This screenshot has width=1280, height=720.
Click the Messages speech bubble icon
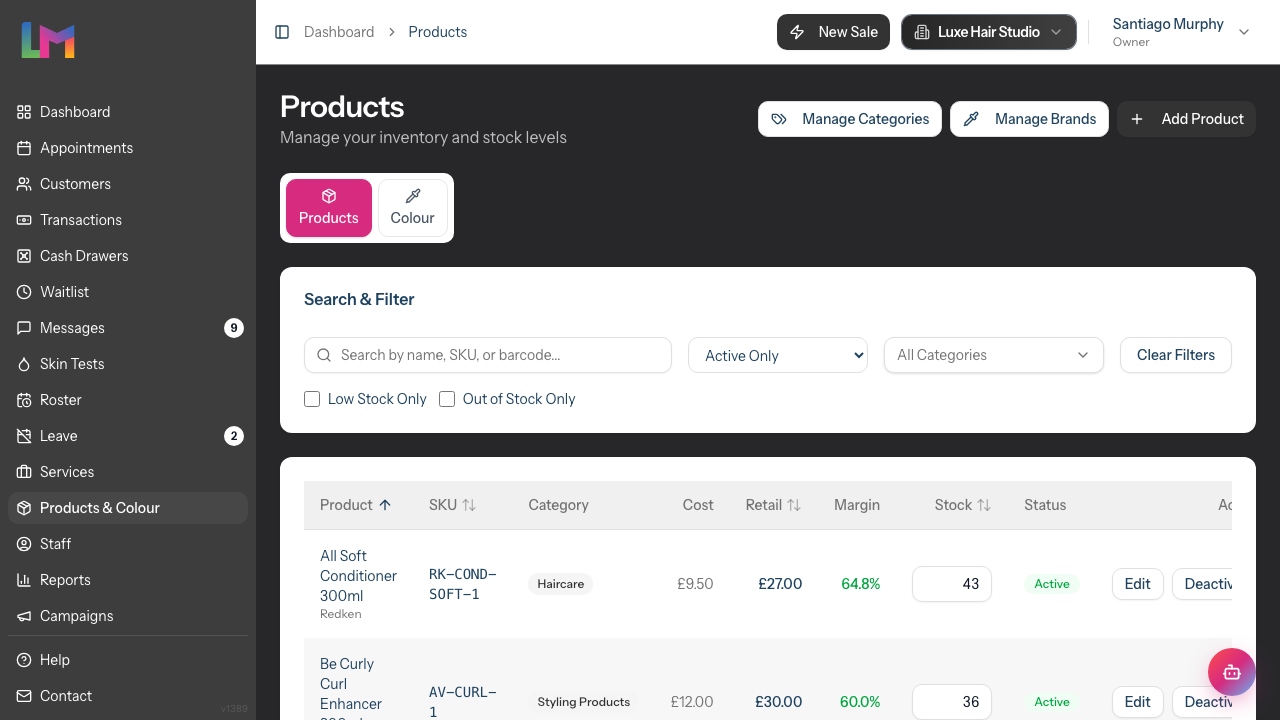(24, 328)
